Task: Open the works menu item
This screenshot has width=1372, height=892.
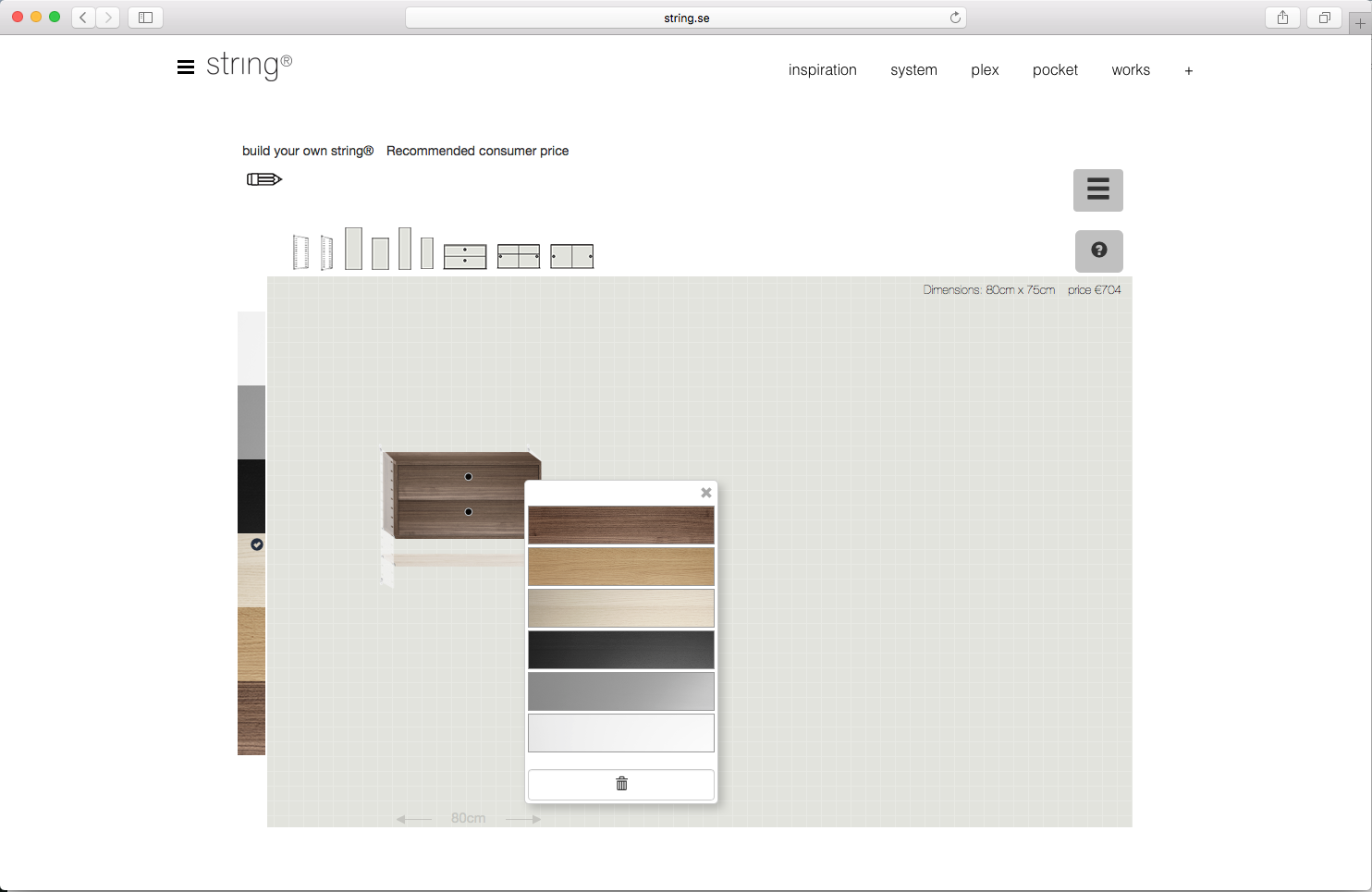Action: 1131,70
